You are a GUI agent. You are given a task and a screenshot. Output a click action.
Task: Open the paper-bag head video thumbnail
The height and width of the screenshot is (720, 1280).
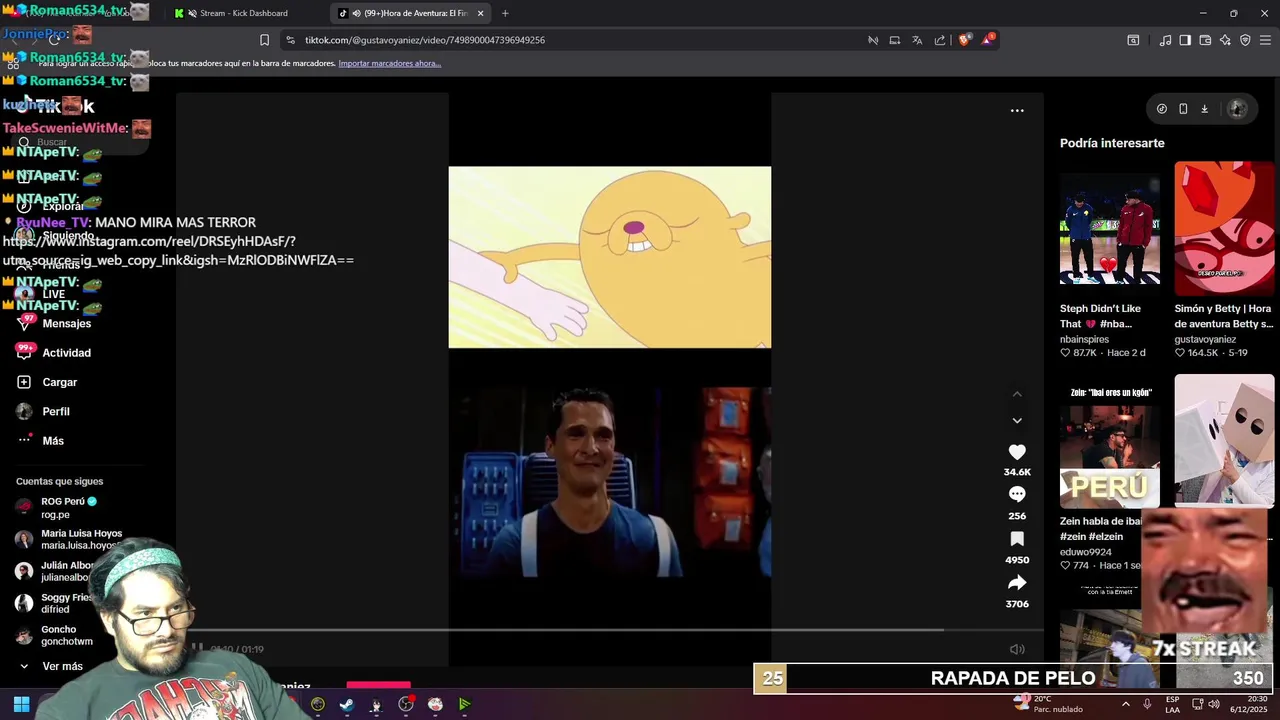click(1224, 441)
